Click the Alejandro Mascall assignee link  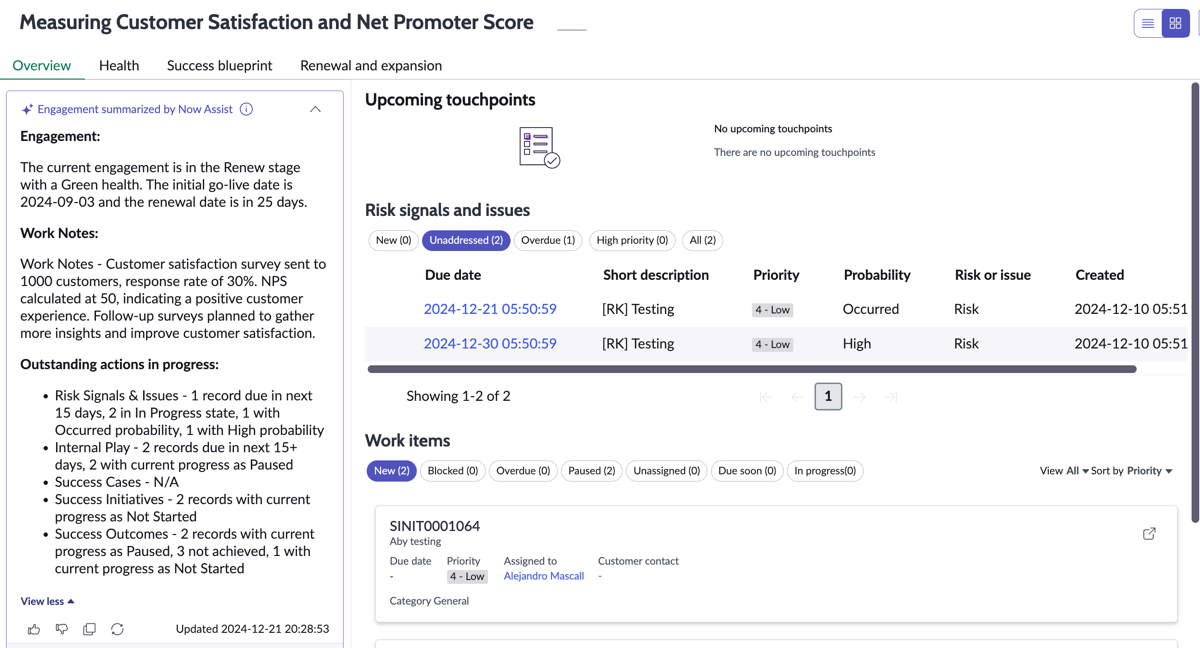click(x=544, y=576)
